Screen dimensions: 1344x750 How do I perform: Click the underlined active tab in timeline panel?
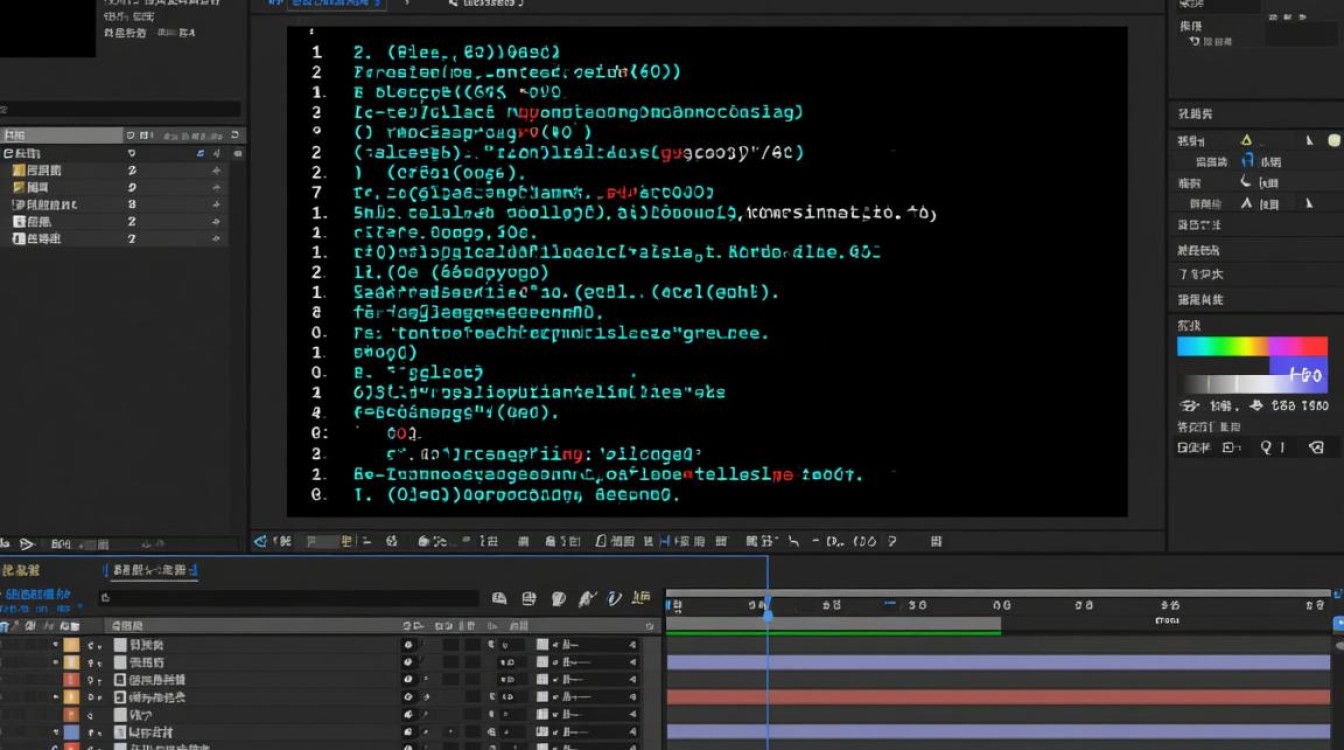[154, 570]
